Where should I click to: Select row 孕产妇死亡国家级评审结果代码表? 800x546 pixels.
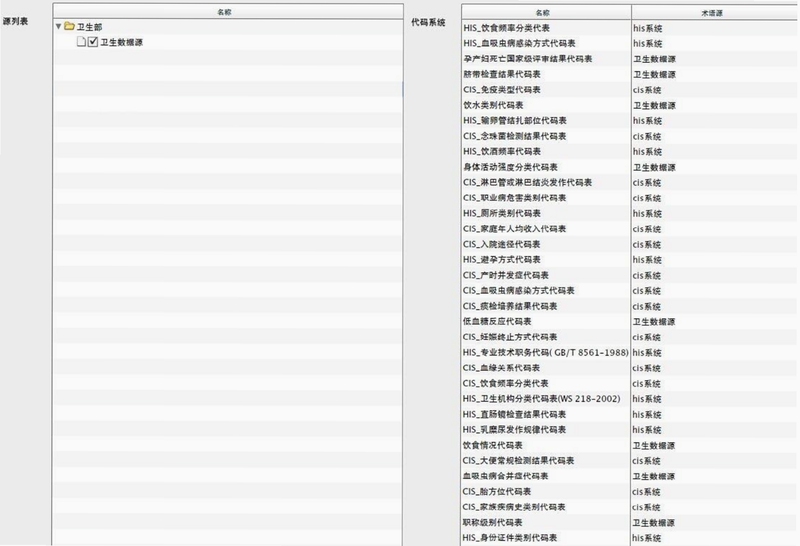coord(630,59)
